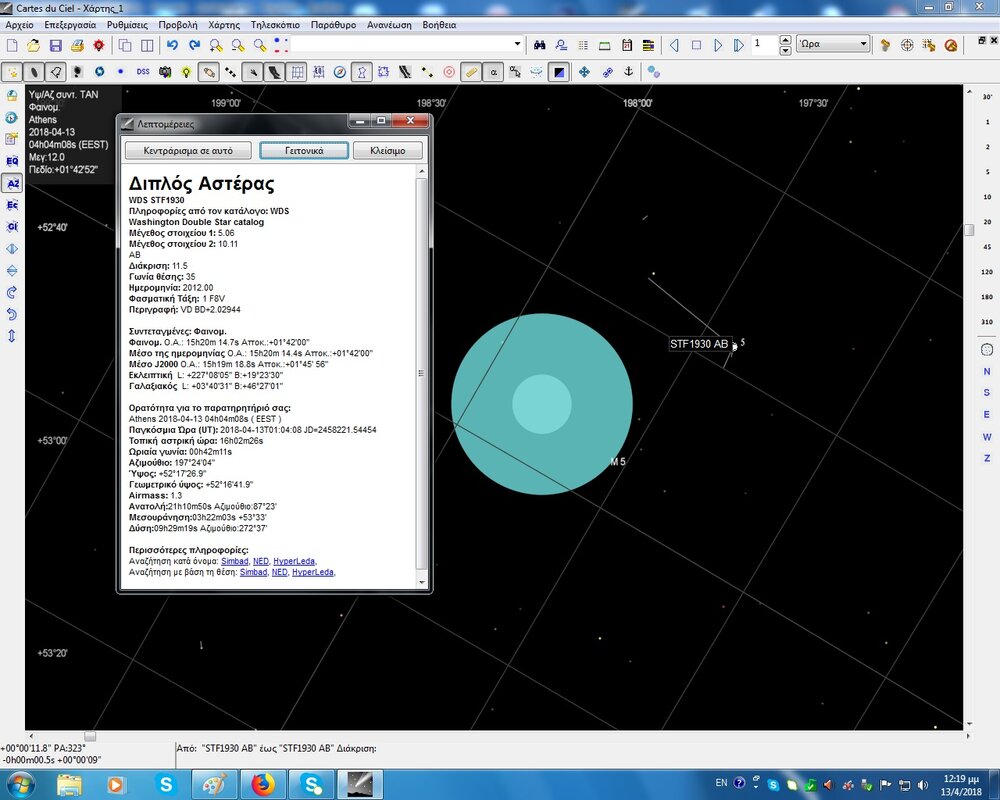Open search with the binoculars icon
This screenshot has width=1000, height=800.
pyautogui.click(x=539, y=45)
